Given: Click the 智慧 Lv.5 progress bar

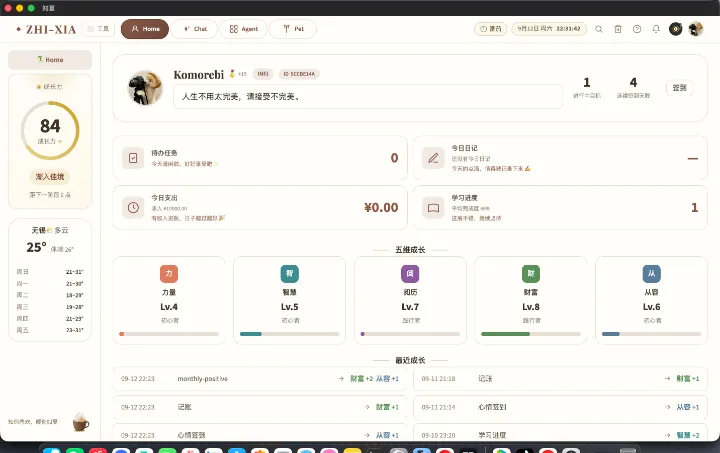Looking at the screenshot, I should click(x=289, y=334).
